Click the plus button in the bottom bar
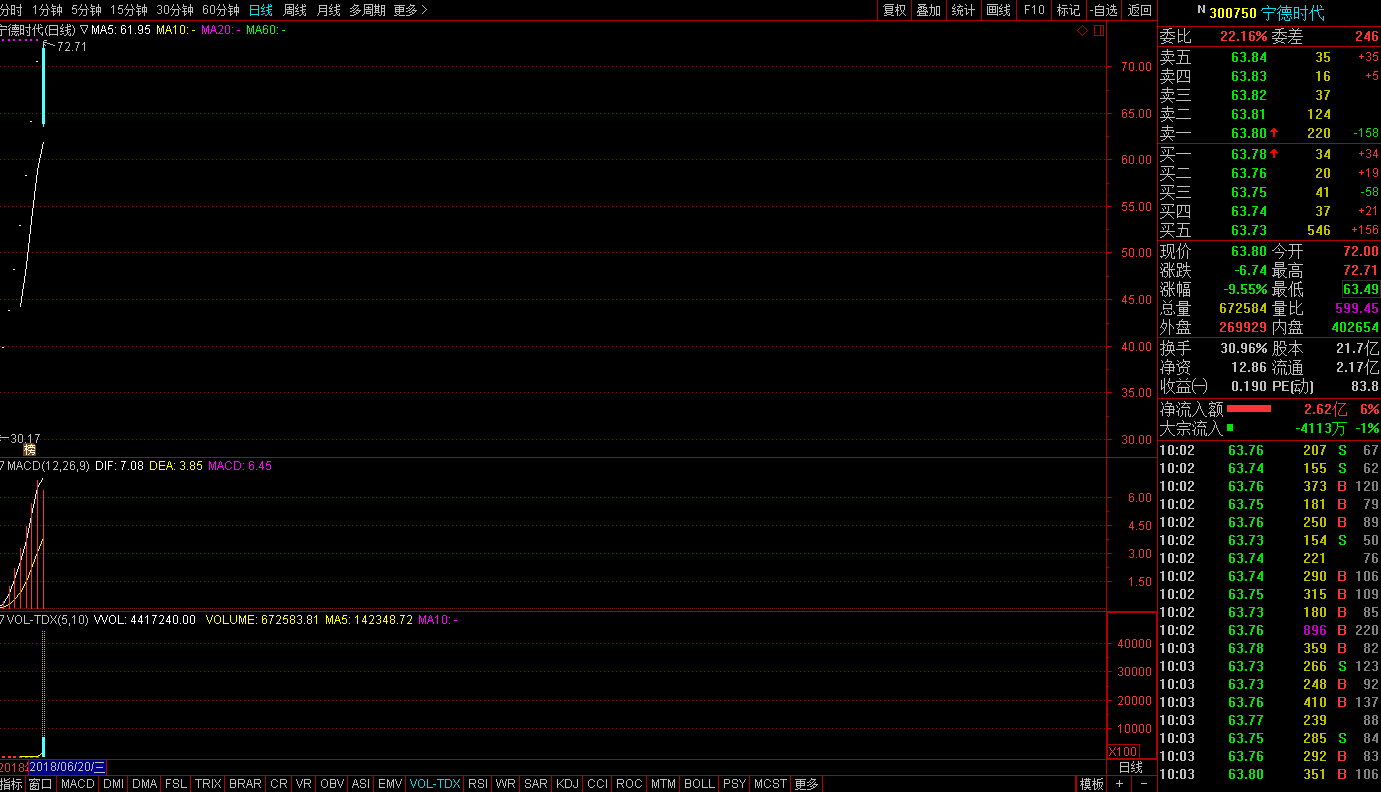 [1119, 784]
